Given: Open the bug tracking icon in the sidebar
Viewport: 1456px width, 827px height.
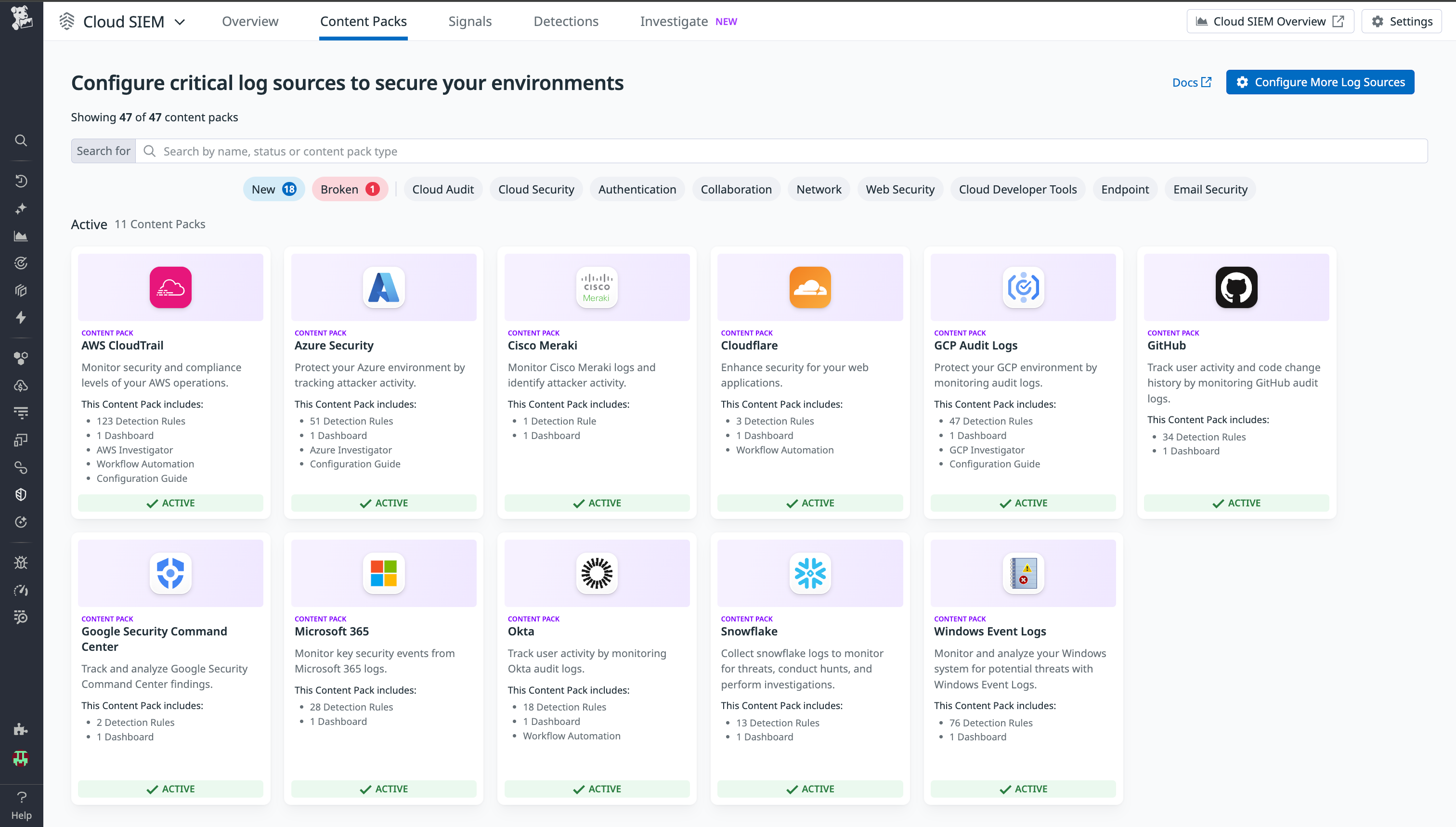Looking at the screenshot, I should click(x=21, y=562).
